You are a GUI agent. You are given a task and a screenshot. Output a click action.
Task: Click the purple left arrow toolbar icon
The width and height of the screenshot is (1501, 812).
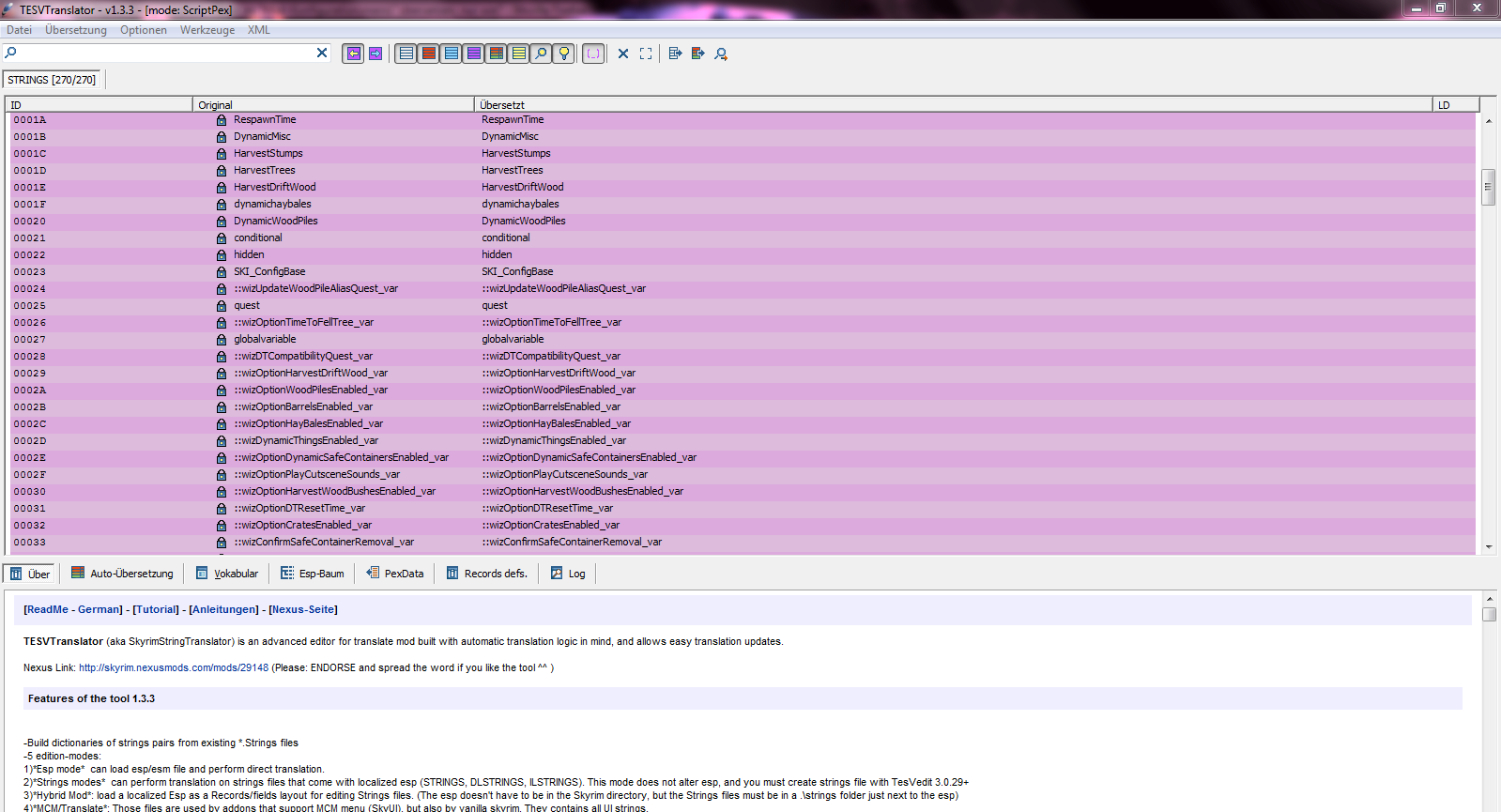click(353, 54)
